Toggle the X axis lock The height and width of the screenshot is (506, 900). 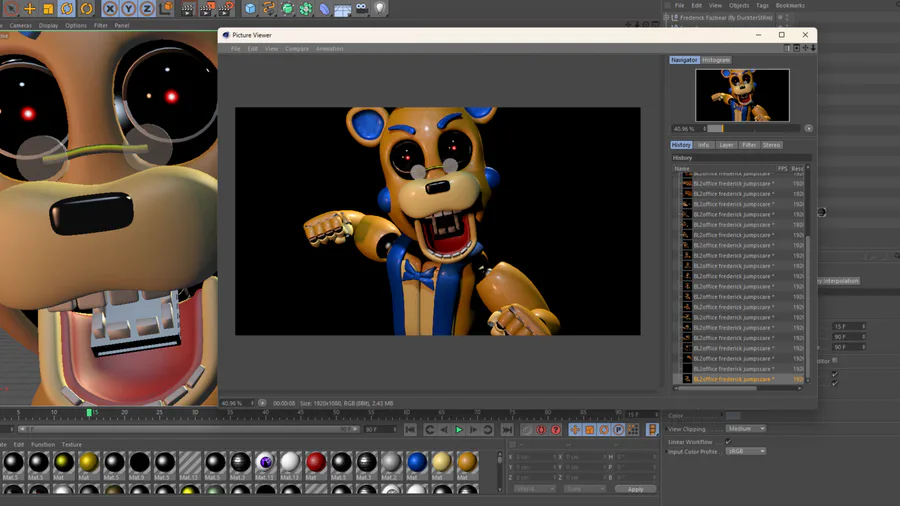[110, 9]
